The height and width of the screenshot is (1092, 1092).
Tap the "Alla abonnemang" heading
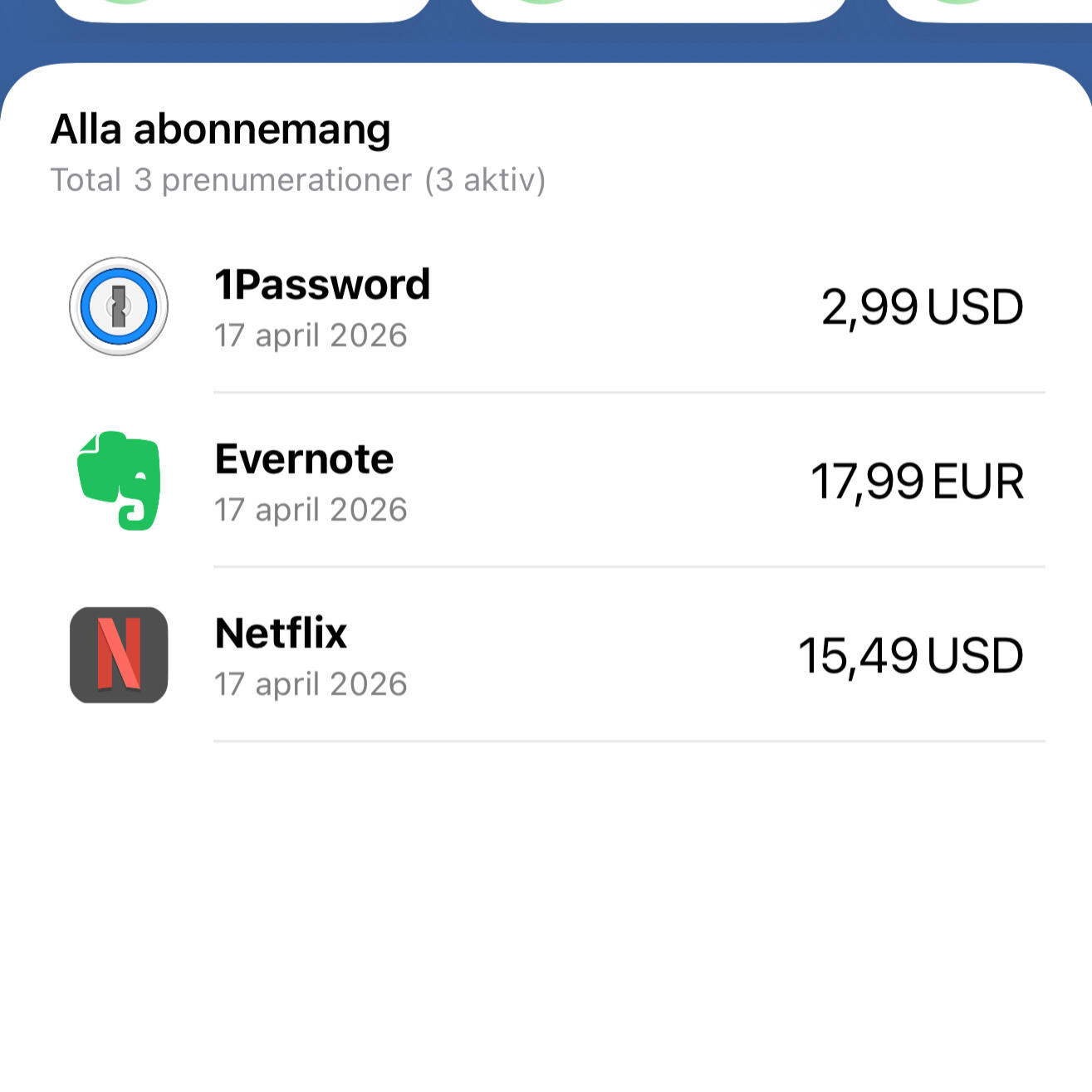point(220,130)
